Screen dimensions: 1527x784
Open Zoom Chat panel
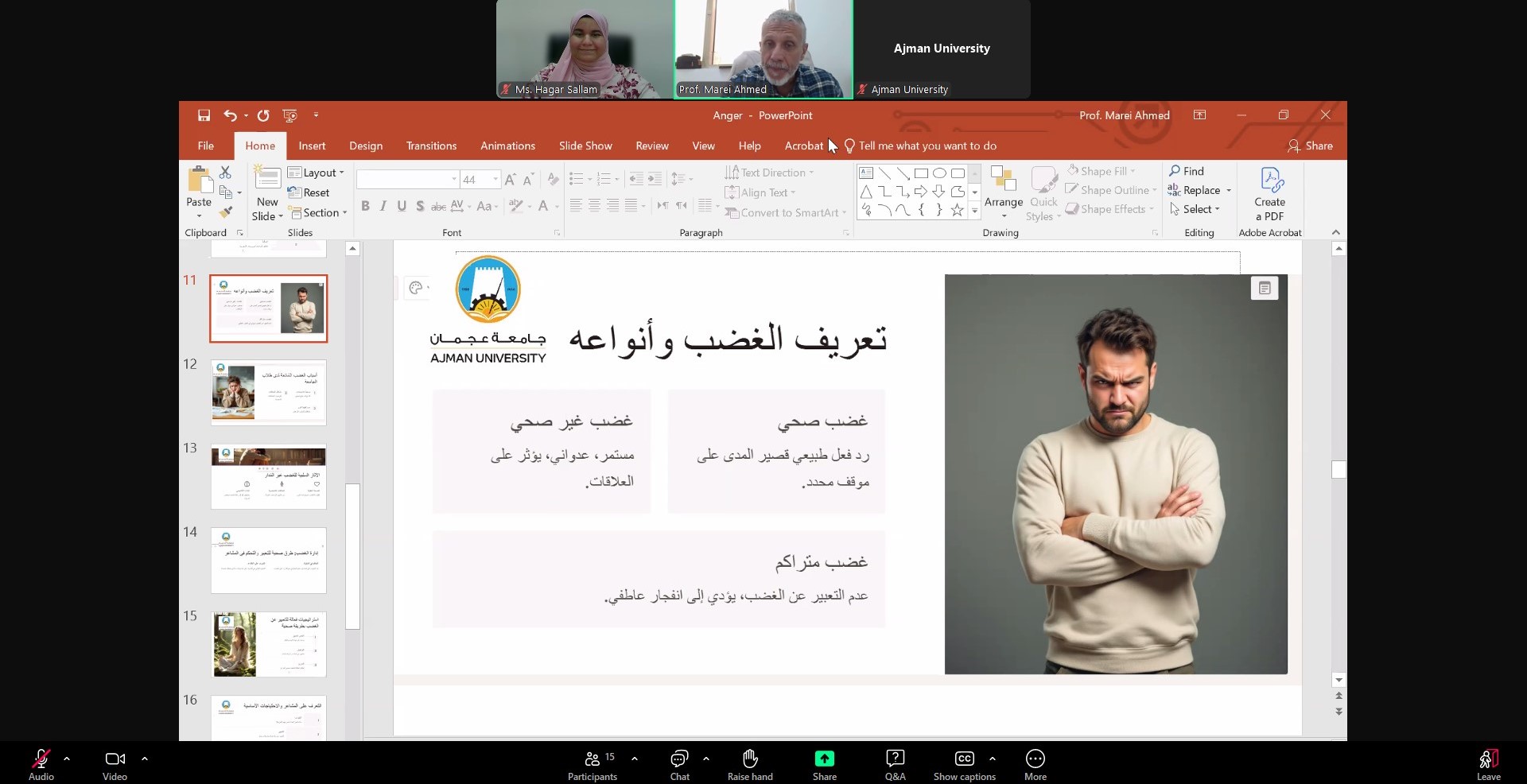click(x=679, y=765)
